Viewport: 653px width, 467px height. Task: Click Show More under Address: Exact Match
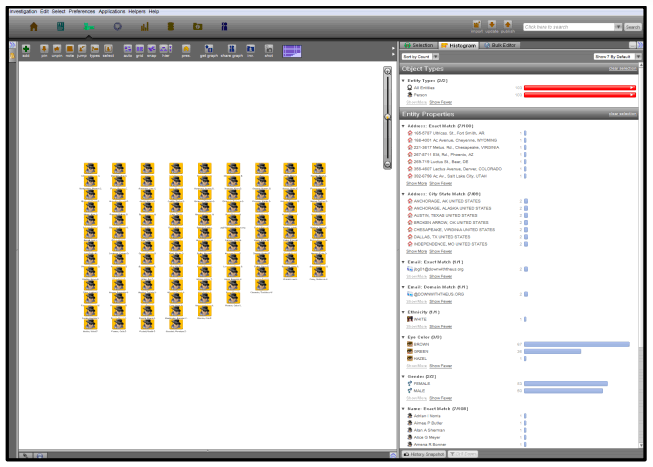[416, 183]
